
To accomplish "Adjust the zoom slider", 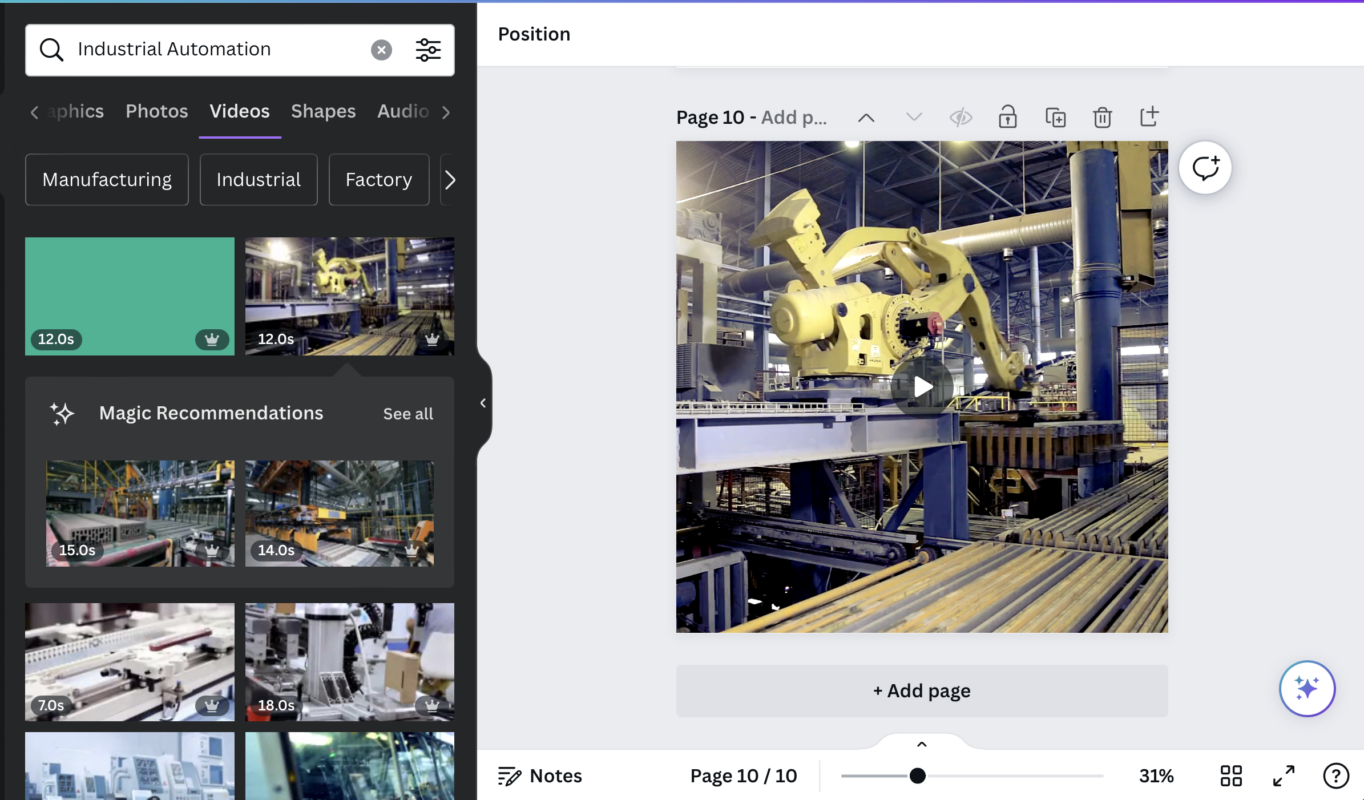I will tap(917, 775).
